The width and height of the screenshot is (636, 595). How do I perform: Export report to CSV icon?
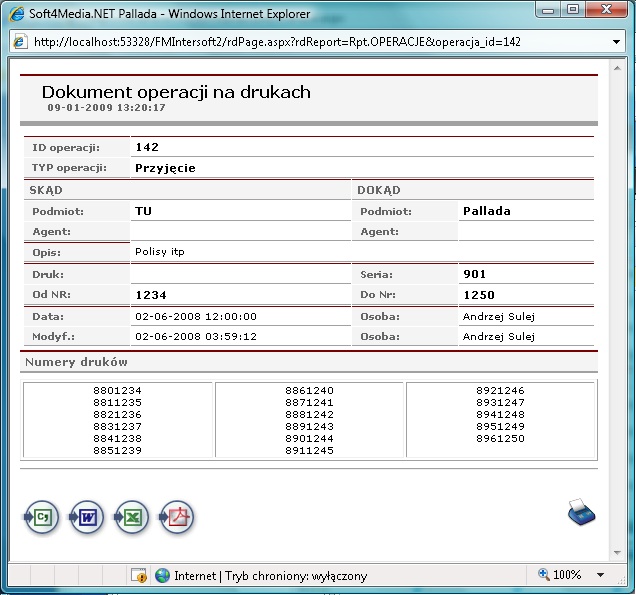41,517
